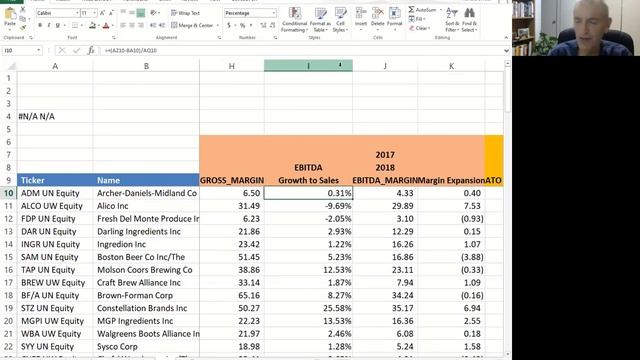Click Merge & Center
This screenshot has width=640, height=360.
[x=192, y=25]
